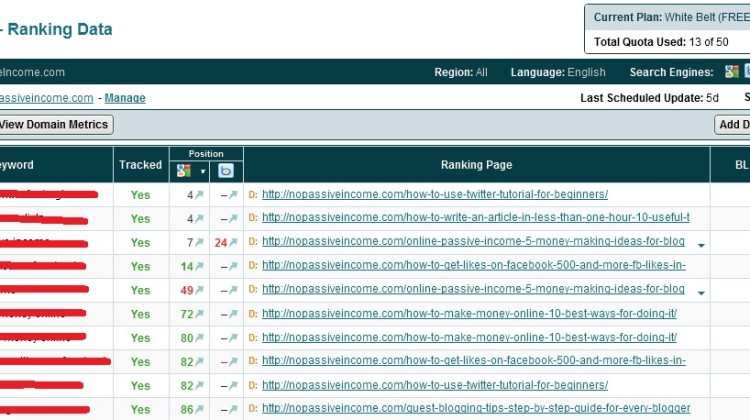Click Google arrow icon beside position 80
This screenshot has height=420, width=750.
coord(199,338)
